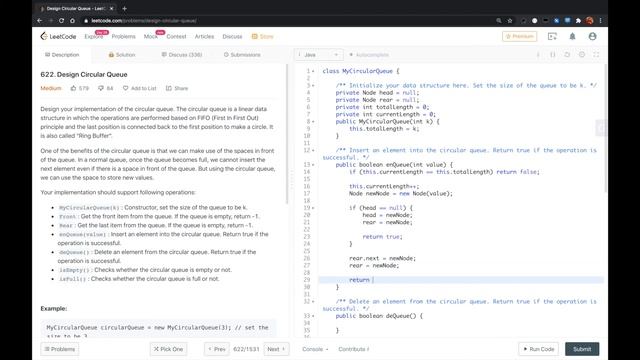Click the Pick One button
This screenshot has width=640, height=360.
coord(168,349)
